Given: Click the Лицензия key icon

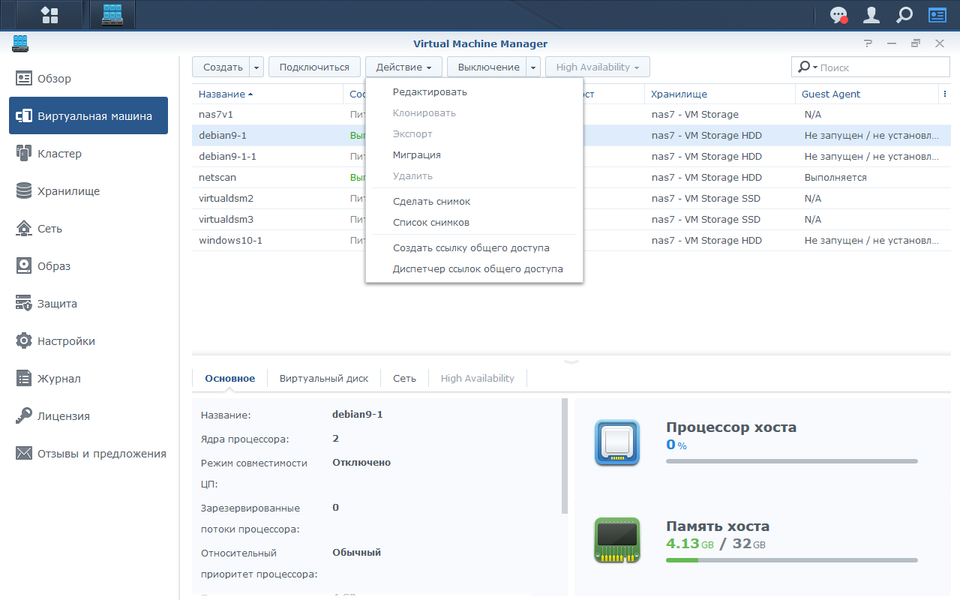Looking at the screenshot, I should [x=23, y=416].
